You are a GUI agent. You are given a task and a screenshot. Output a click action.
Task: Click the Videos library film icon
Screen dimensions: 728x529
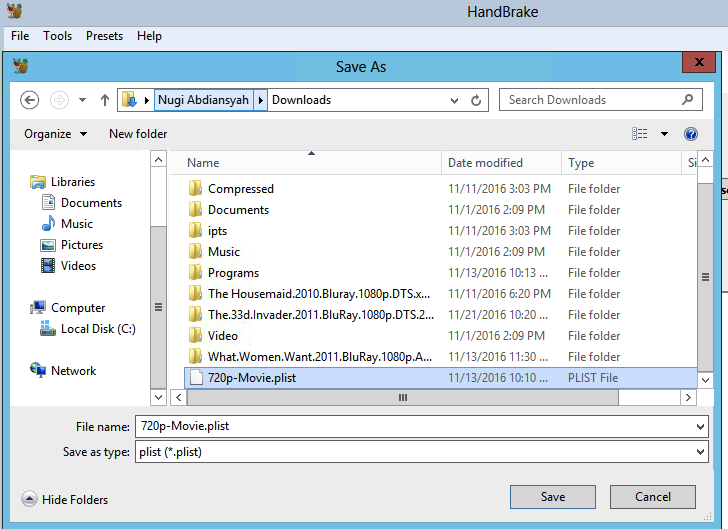(48, 266)
